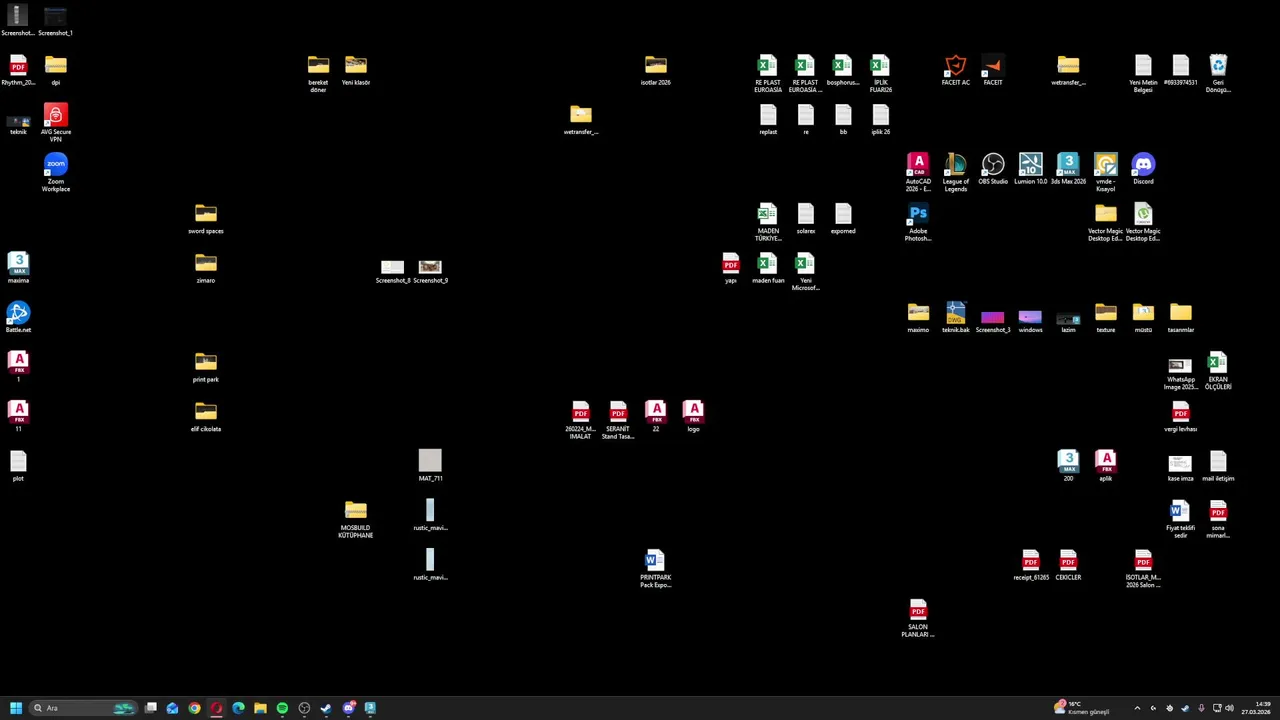Screen dimensions: 1280x720
Task: Select the CEKICLER PDF file
Action: (x=1068, y=566)
